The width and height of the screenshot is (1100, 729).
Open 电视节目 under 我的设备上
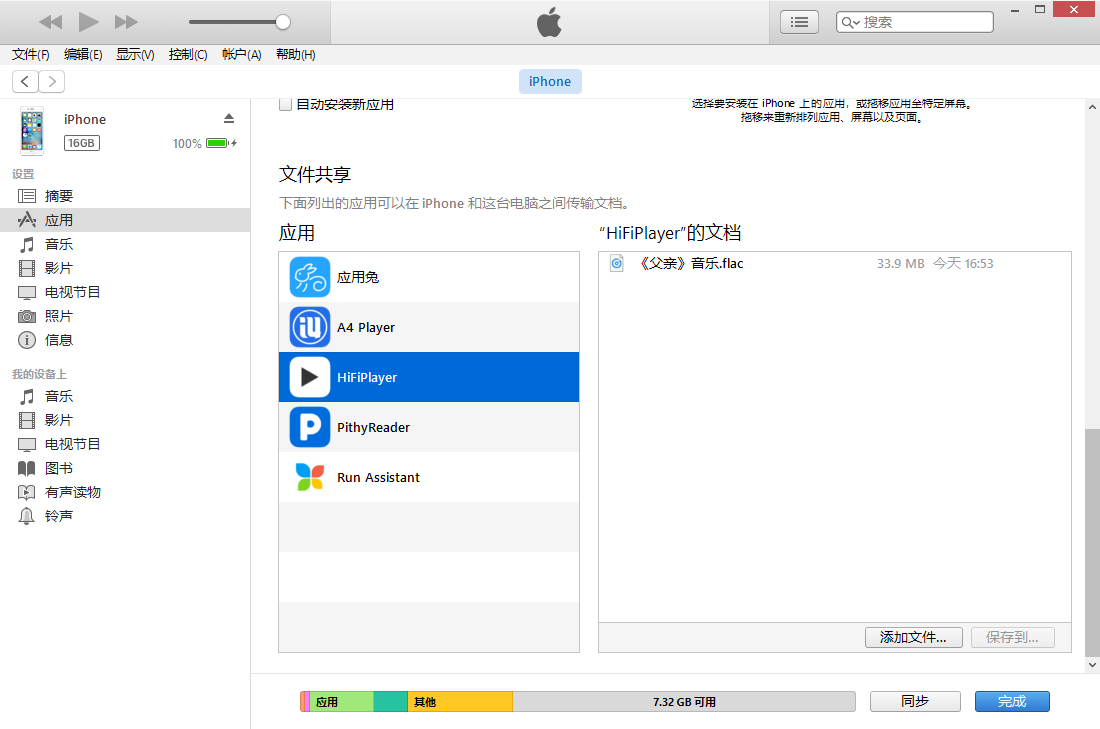pyautogui.click(x=125, y=444)
